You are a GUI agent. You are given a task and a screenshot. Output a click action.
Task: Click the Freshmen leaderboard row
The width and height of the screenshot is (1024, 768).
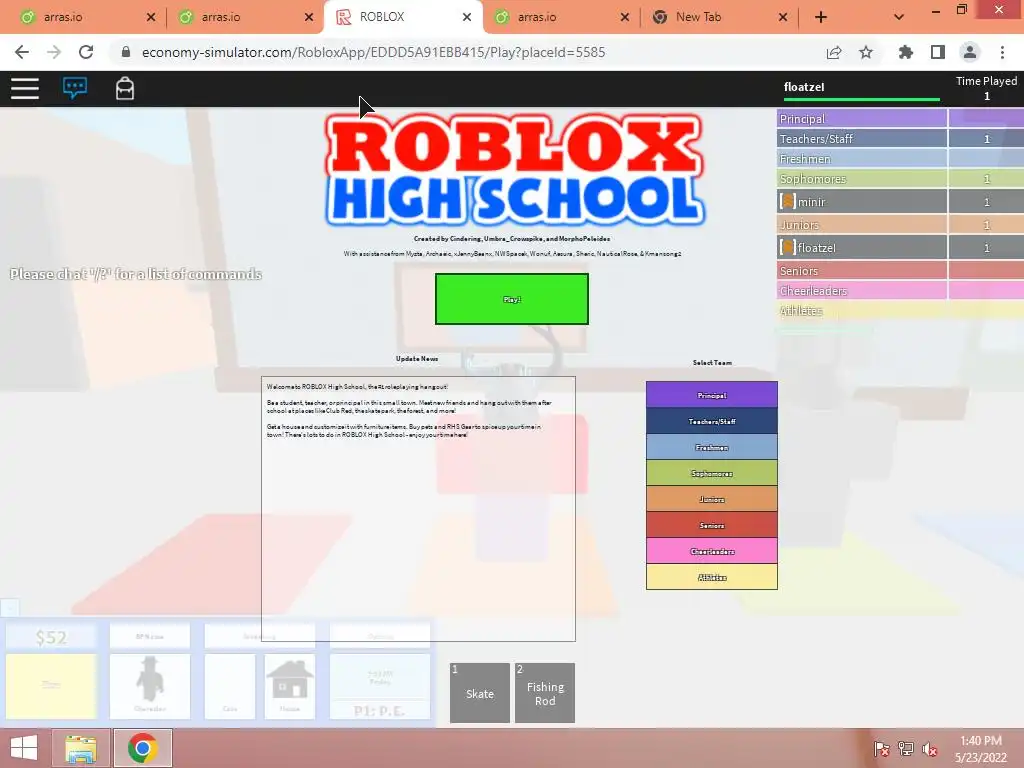point(901,159)
